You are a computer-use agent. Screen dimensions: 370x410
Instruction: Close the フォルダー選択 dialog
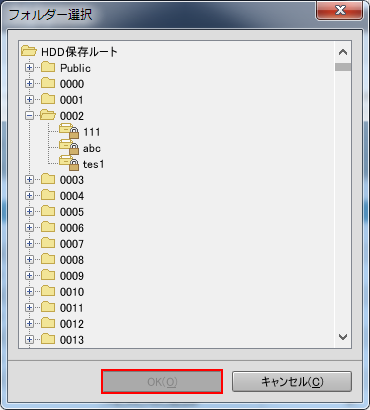(340, 10)
